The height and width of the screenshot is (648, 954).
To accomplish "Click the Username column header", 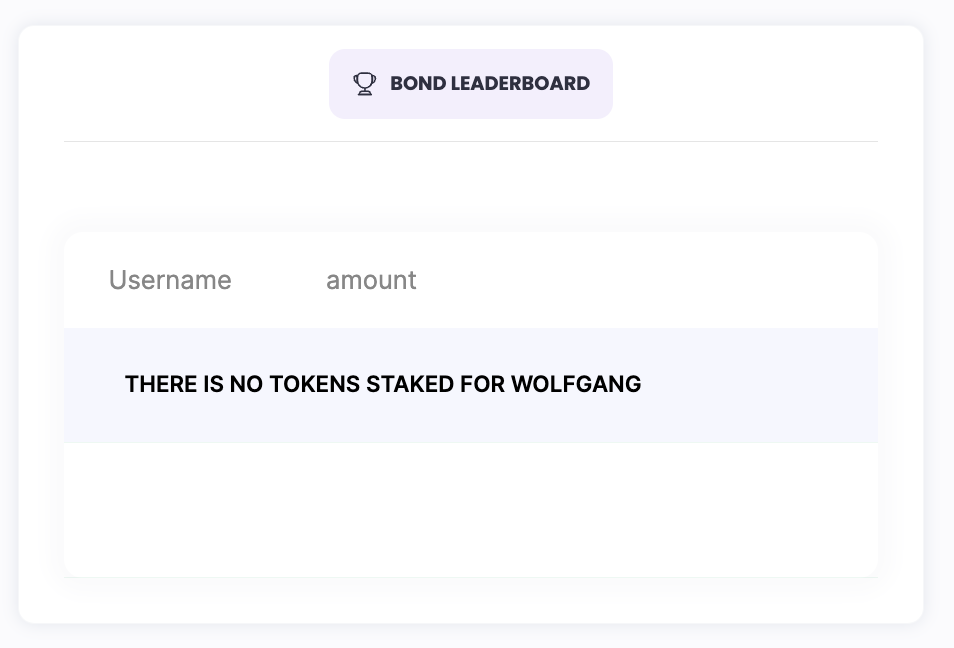I will (170, 281).
